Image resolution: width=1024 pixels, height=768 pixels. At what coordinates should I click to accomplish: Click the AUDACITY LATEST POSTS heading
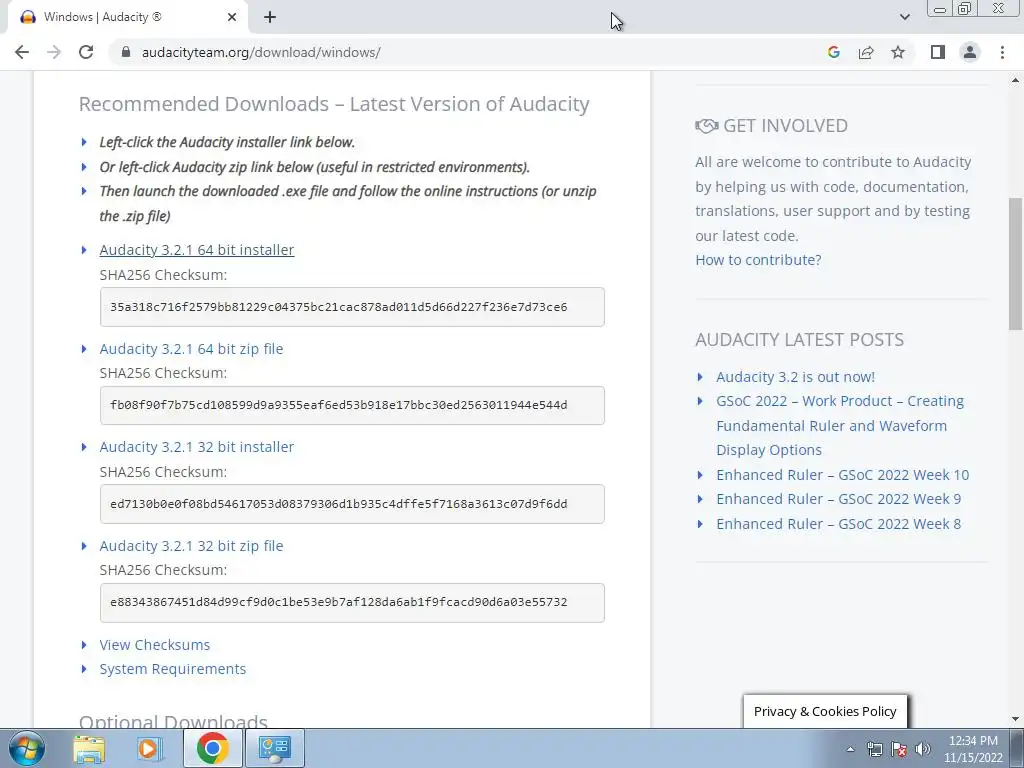pyautogui.click(x=799, y=340)
